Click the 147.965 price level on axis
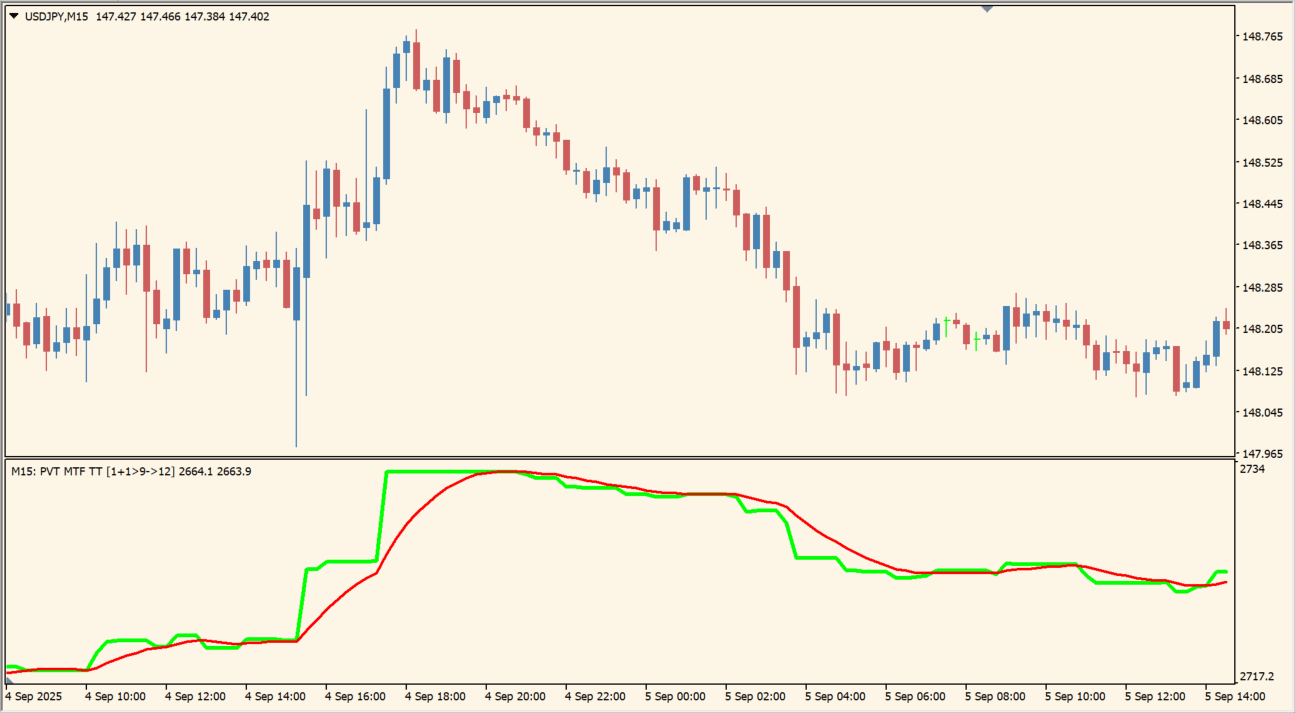1295x713 pixels. click(x=1261, y=454)
